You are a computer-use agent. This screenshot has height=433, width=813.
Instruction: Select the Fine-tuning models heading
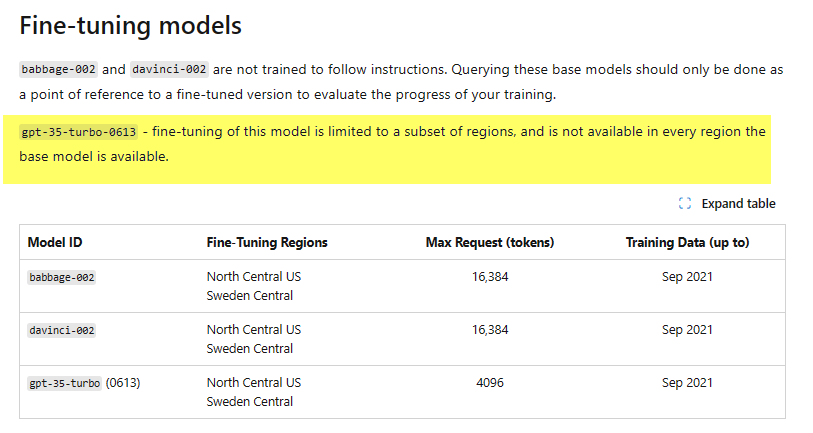click(x=131, y=25)
